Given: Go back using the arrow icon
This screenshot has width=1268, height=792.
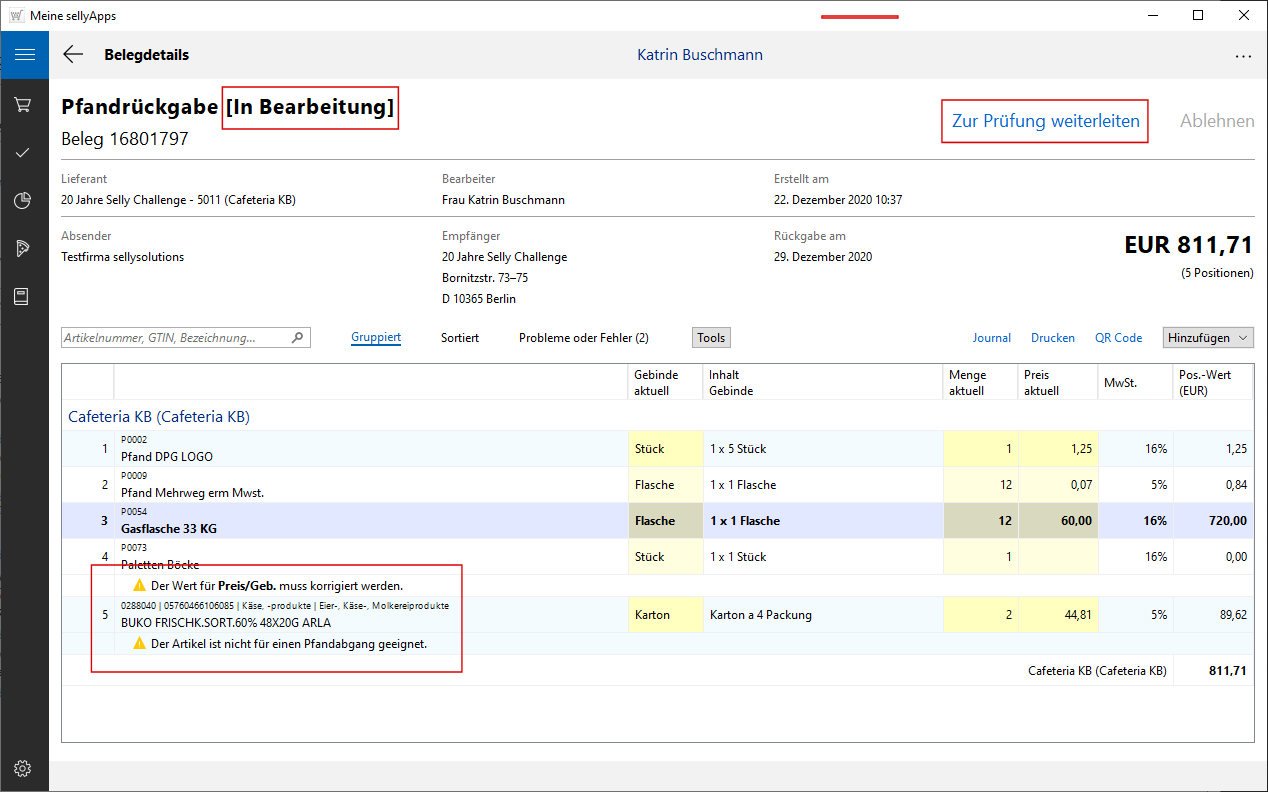Looking at the screenshot, I should tap(73, 55).
